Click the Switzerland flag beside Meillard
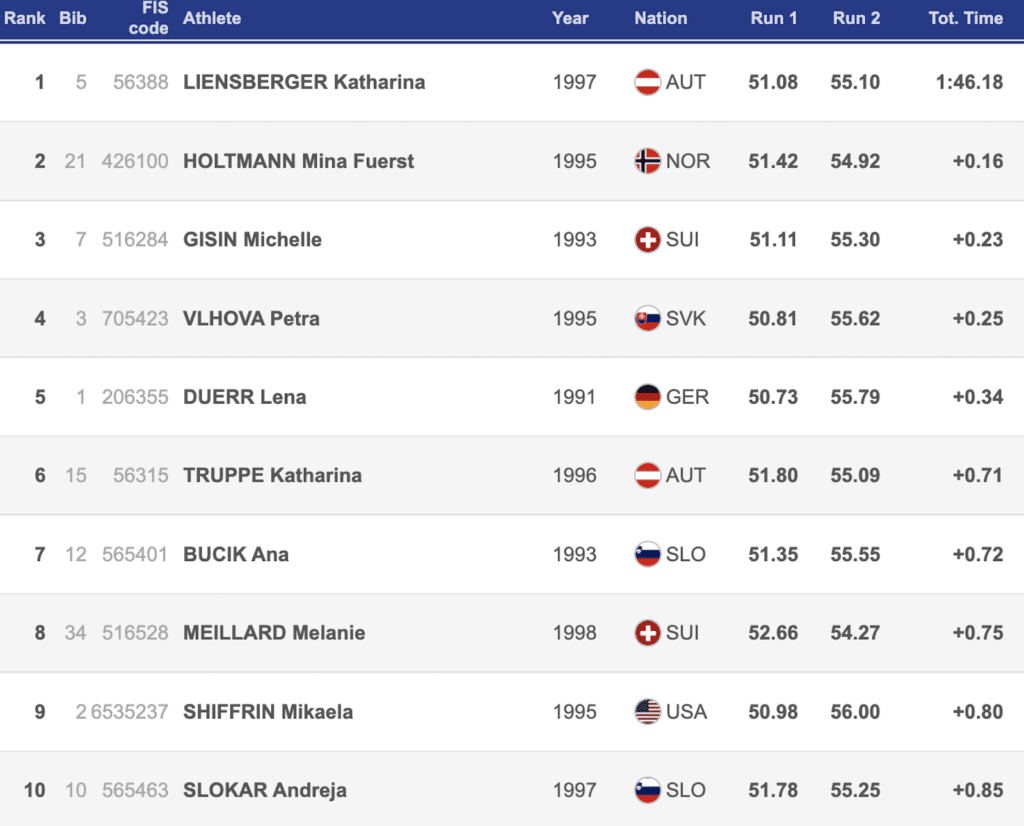 648,633
